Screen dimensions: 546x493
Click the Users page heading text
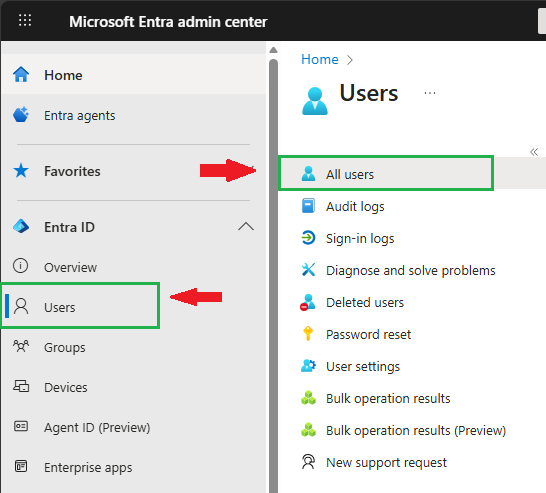(369, 93)
